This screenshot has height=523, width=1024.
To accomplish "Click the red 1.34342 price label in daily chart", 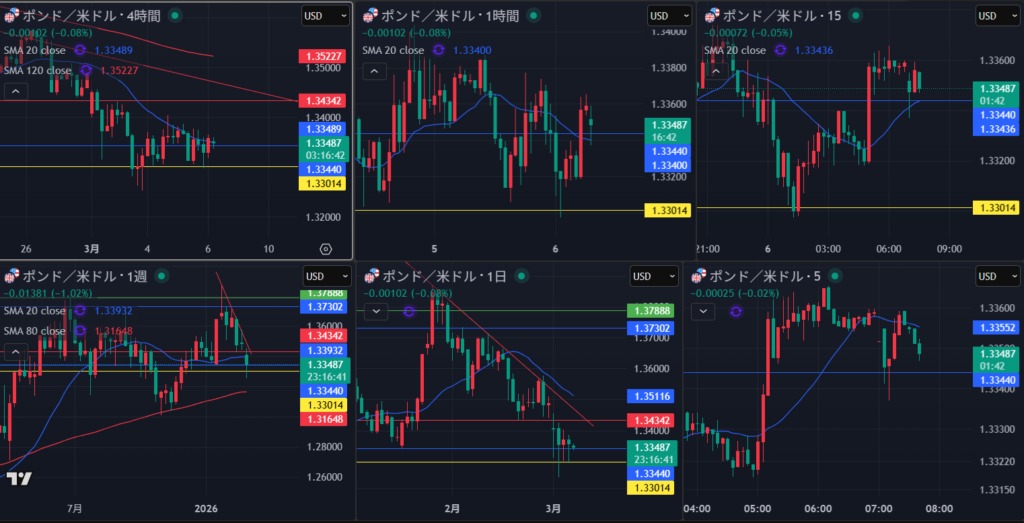I will [648, 419].
